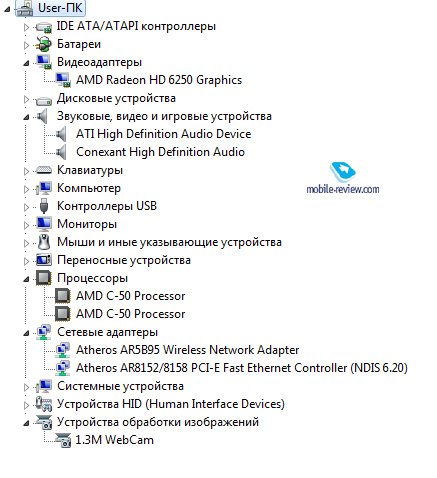Image resolution: width=437 pixels, height=478 pixels.
Task: Click the network icon for Atheros AR5B95 Wireless adapter
Action: click(x=63, y=350)
